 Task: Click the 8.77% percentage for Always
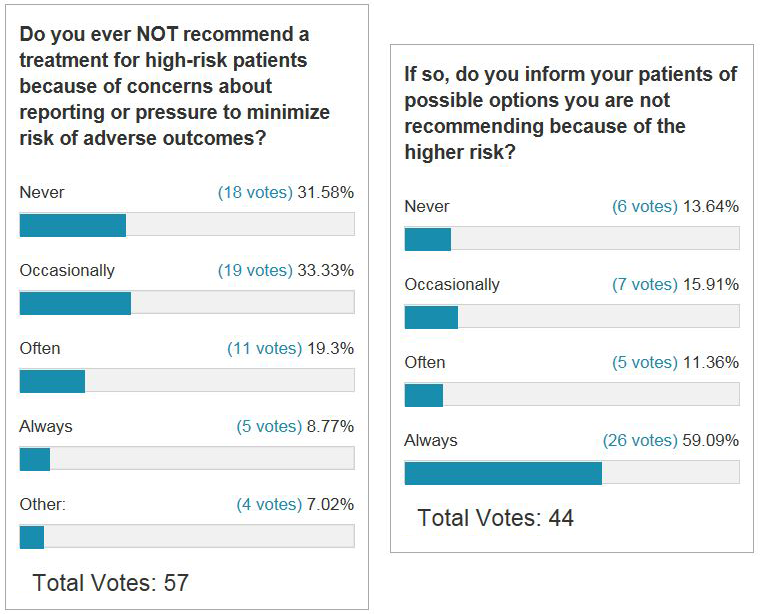pyautogui.click(x=329, y=426)
